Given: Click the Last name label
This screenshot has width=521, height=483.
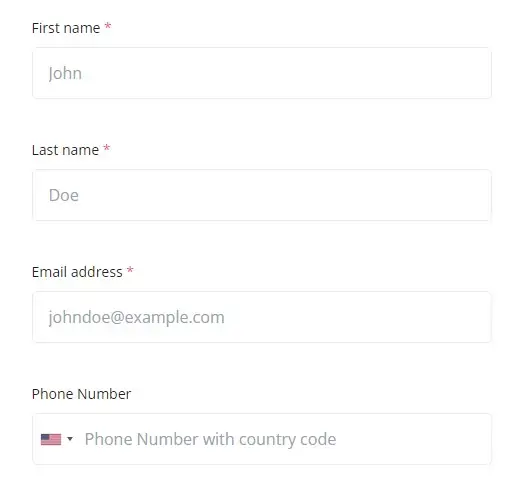Looking at the screenshot, I should pyautogui.click(x=65, y=150).
